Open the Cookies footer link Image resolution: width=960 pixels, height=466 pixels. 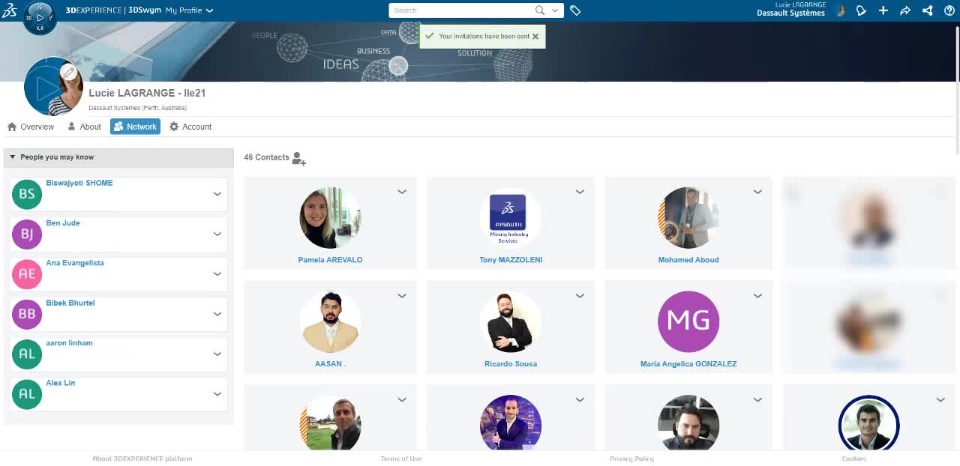(x=853, y=459)
